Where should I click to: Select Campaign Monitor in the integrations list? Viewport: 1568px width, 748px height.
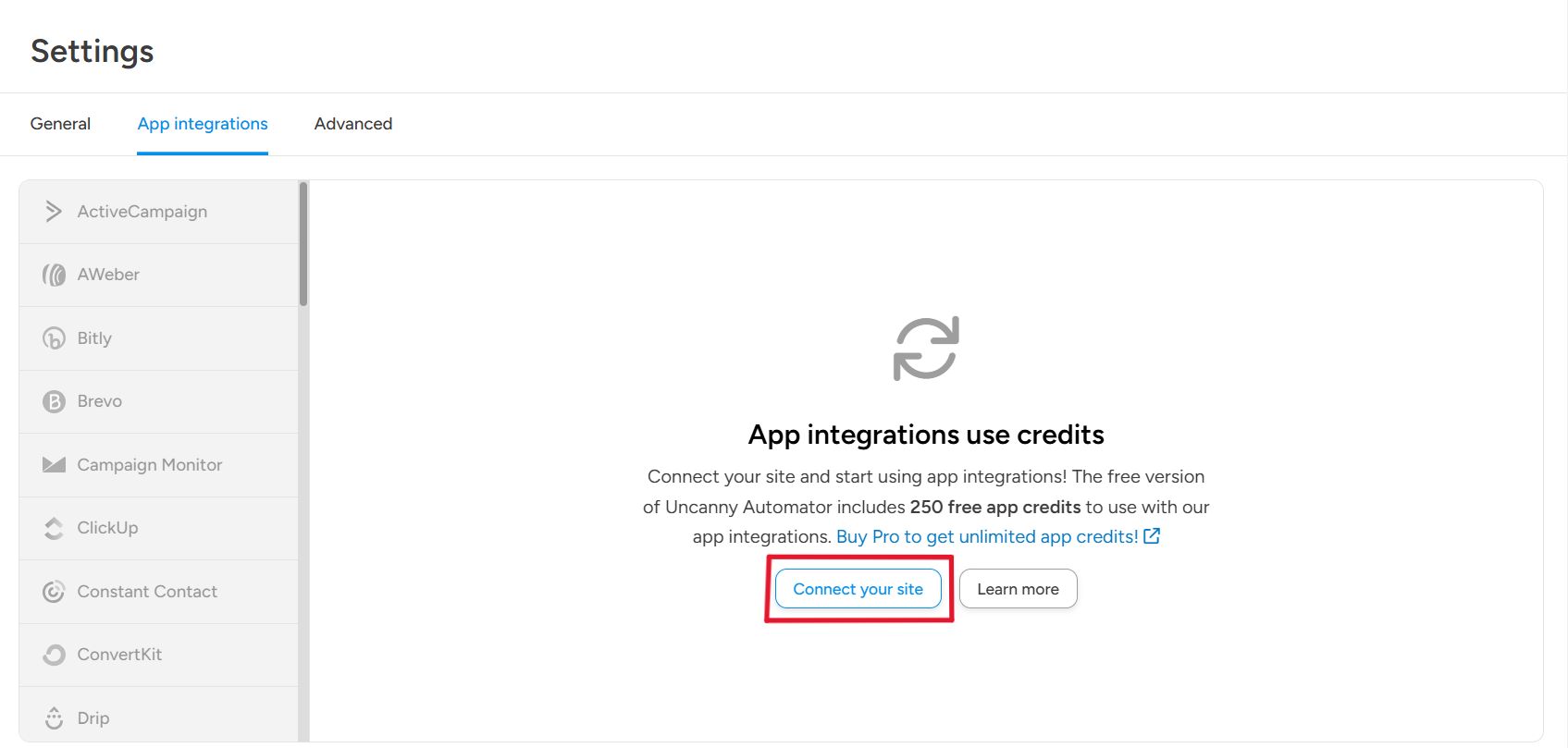150,465
